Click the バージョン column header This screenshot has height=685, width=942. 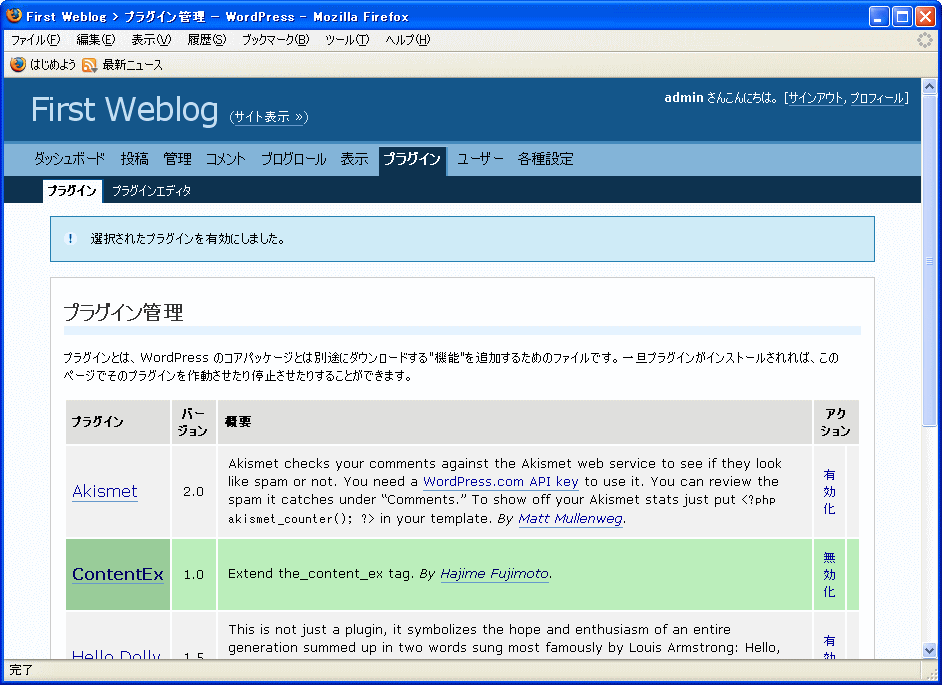coord(193,422)
